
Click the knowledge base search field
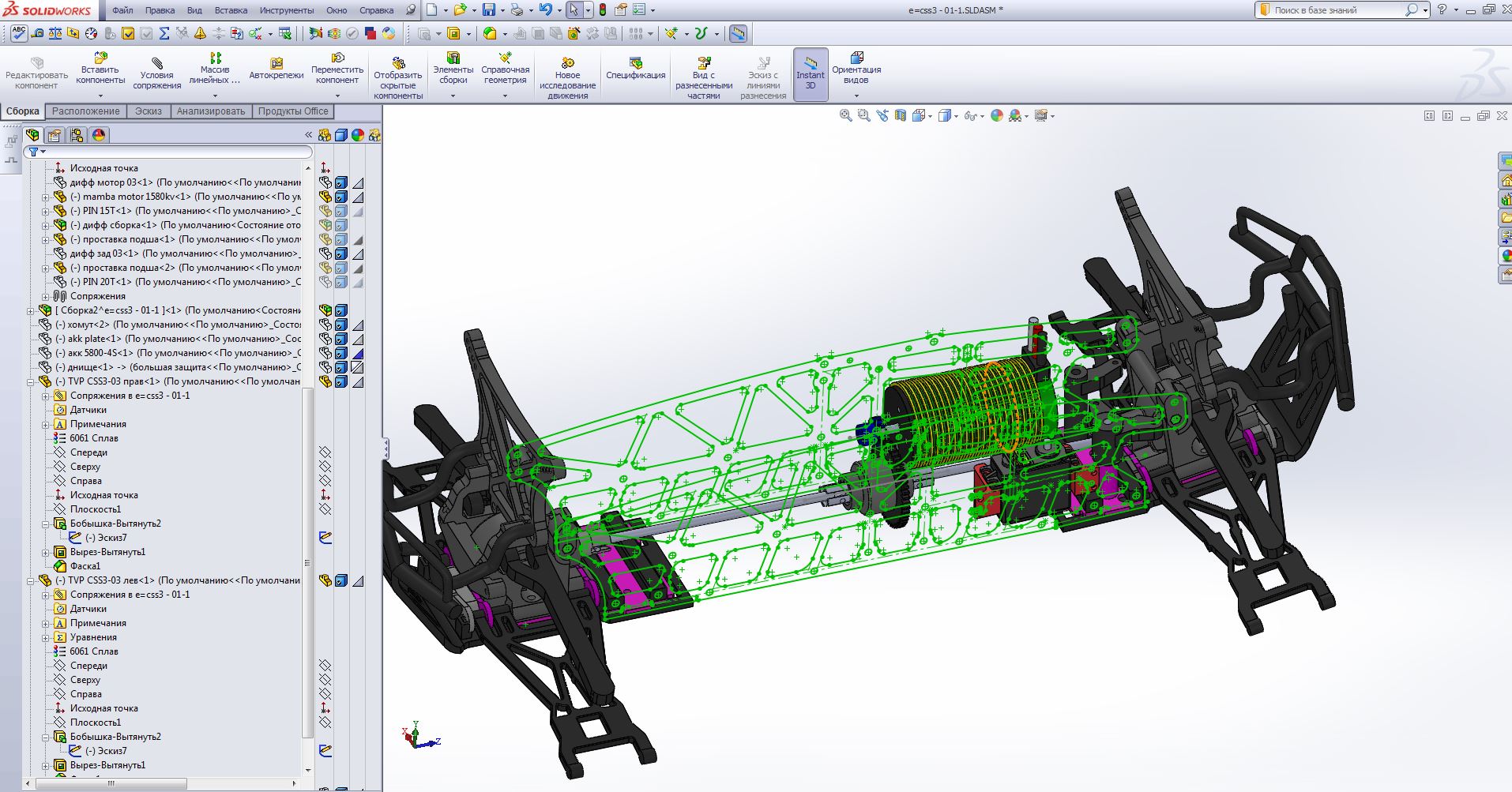[1337, 10]
